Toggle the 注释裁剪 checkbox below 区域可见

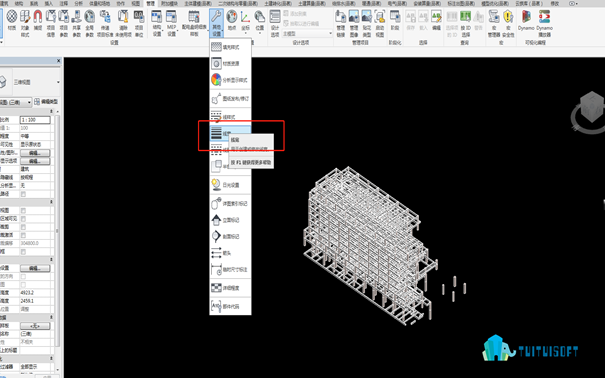(x=23, y=227)
